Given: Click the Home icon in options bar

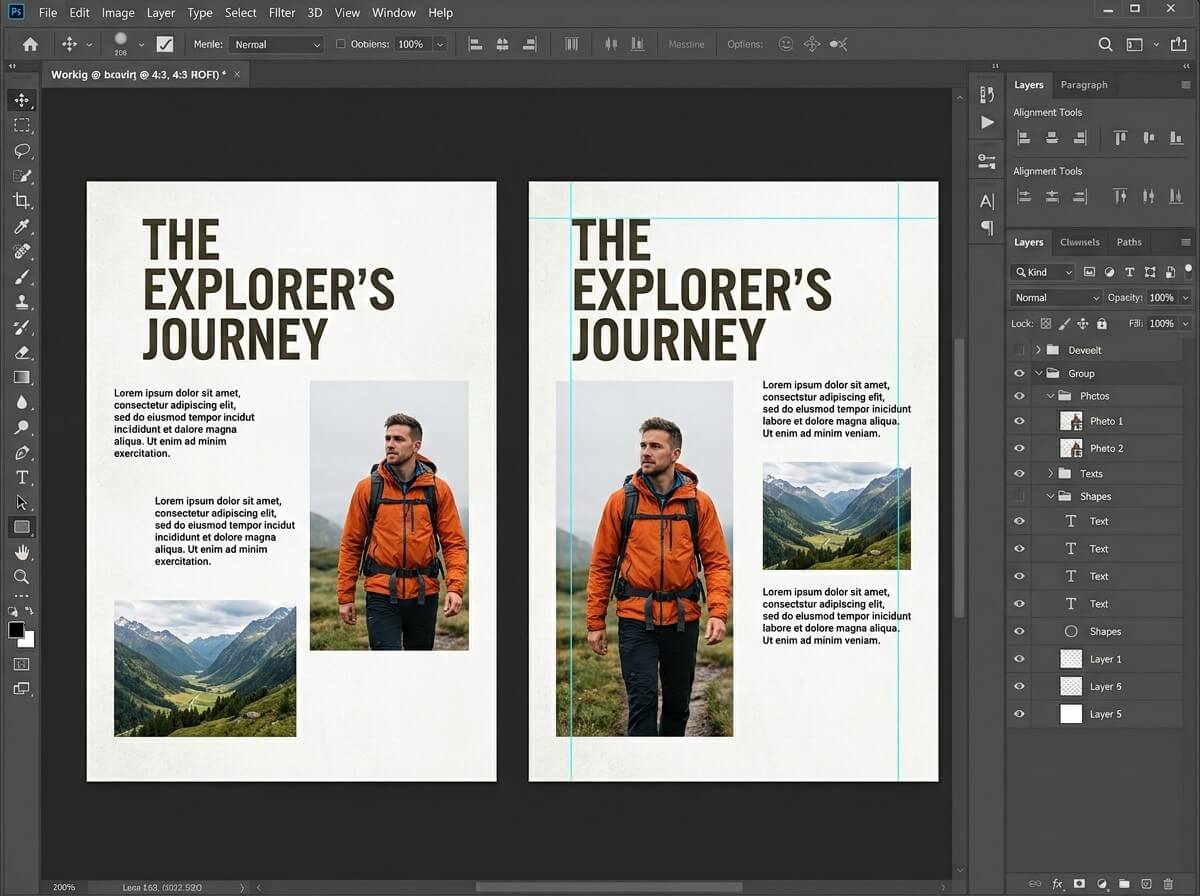Looking at the screenshot, I should (30, 44).
